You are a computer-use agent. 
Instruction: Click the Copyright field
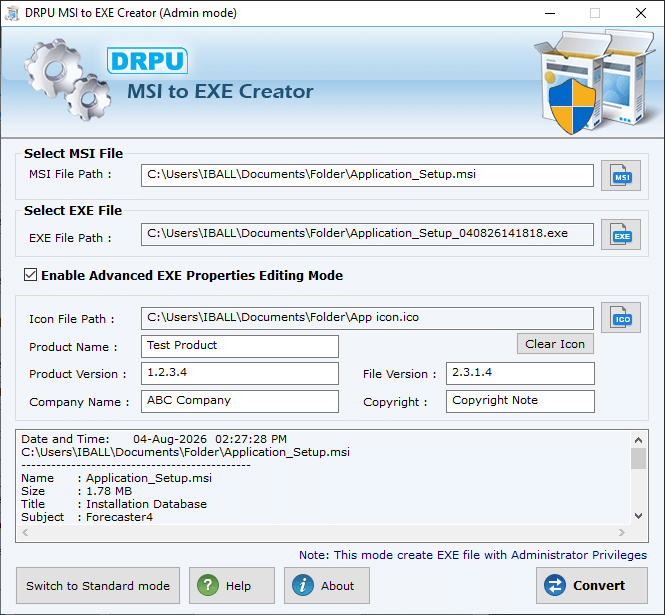point(520,401)
